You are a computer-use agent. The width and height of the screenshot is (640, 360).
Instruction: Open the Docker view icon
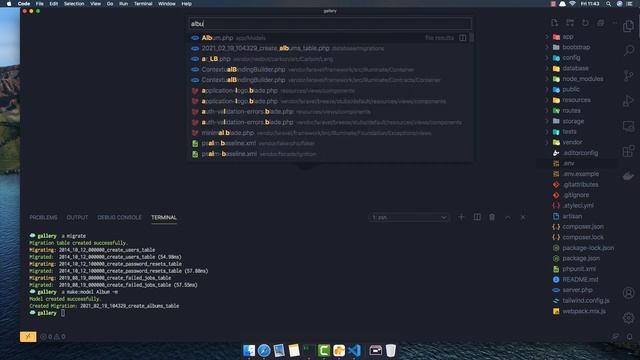click(629, 176)
